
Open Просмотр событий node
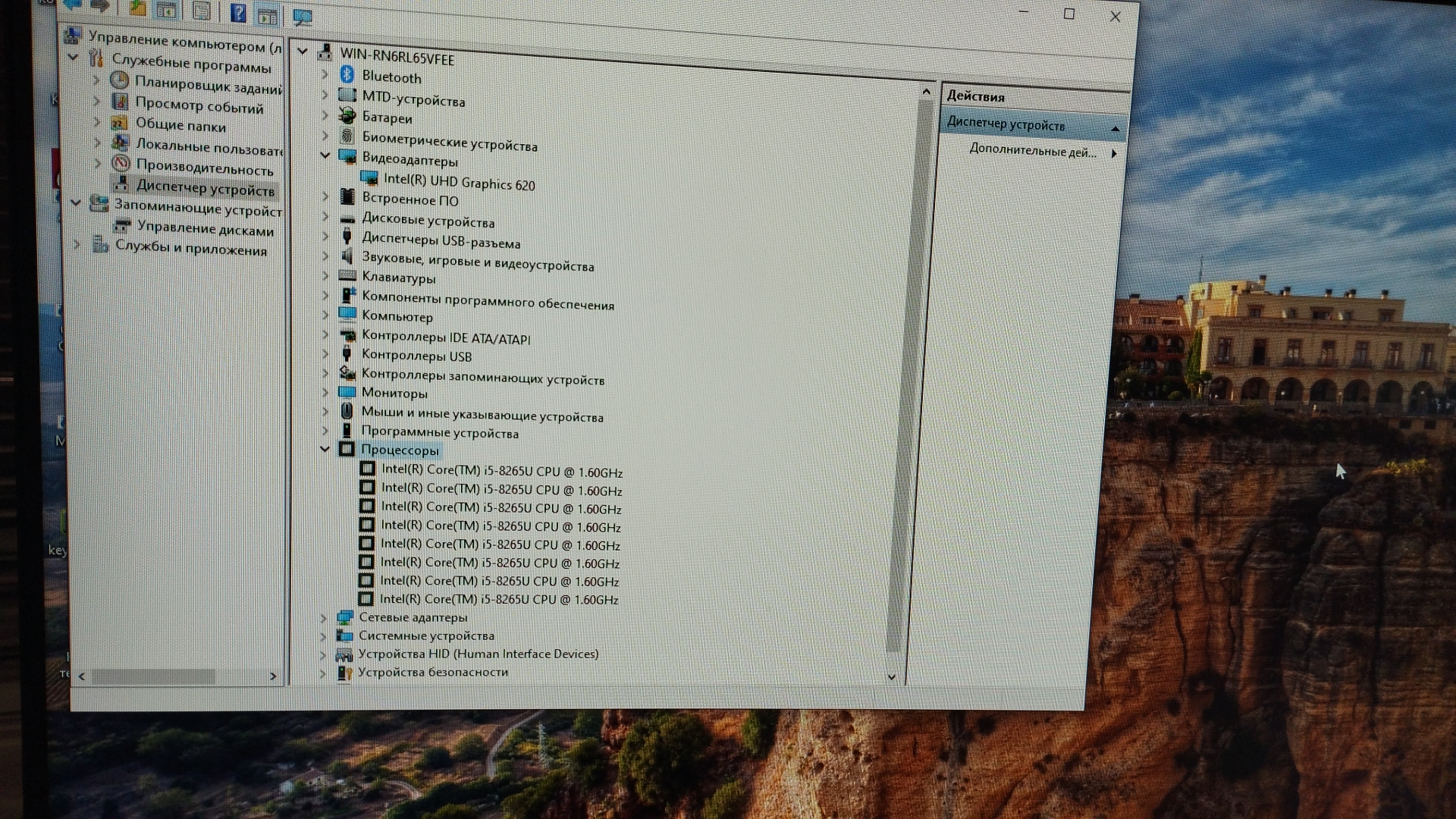point(199,106)
